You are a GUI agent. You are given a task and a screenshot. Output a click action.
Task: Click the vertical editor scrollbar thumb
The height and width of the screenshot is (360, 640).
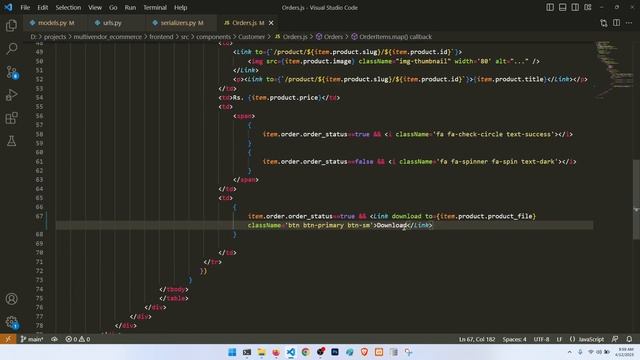(636, 199)
